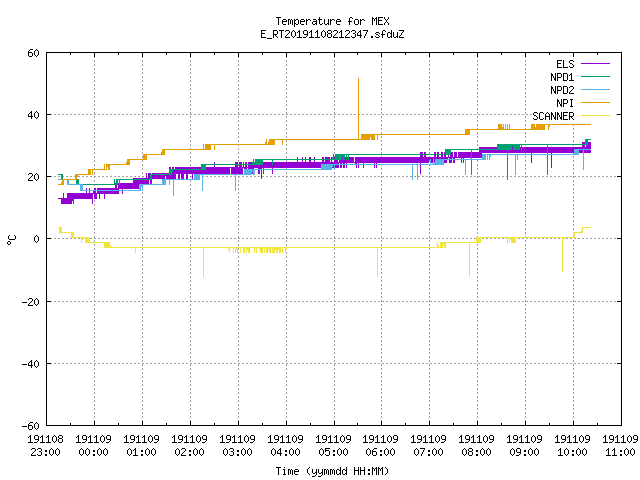
Task: Click the x-axis tick 191109 00:00
Action: (93, 446)
